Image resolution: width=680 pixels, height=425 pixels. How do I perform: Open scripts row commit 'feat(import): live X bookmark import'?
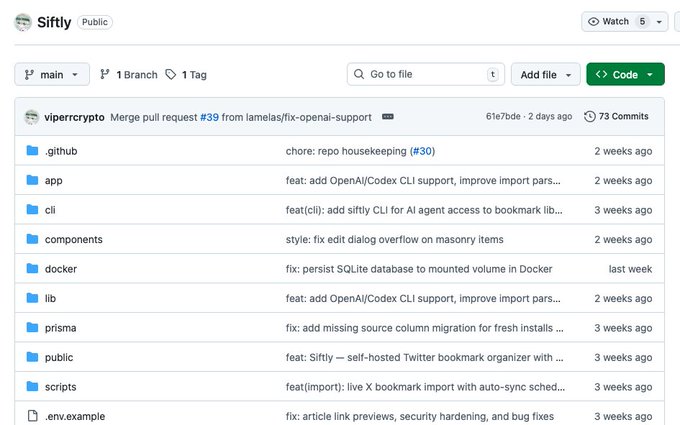point(425,387)
